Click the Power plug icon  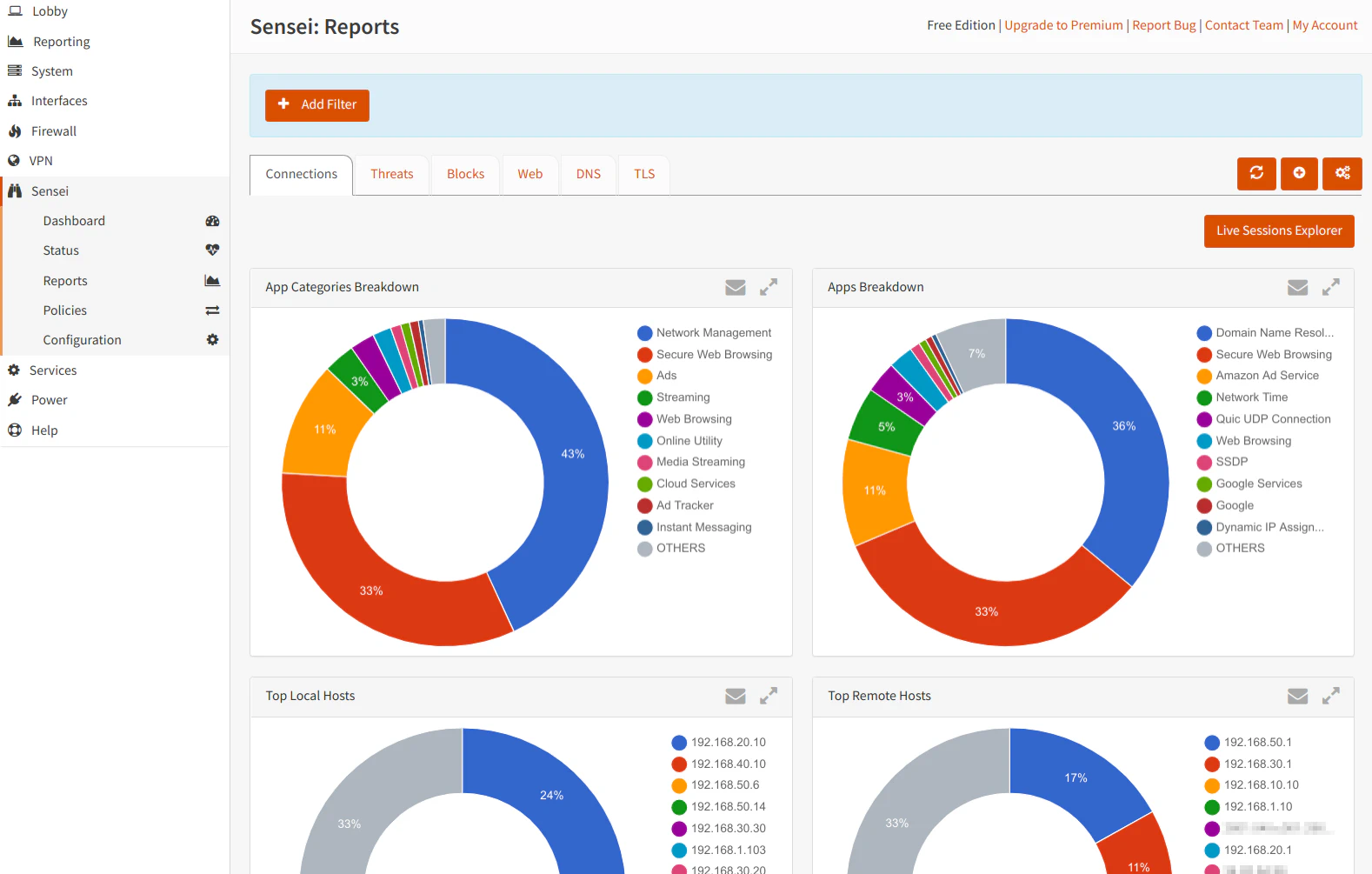[15, 400]
